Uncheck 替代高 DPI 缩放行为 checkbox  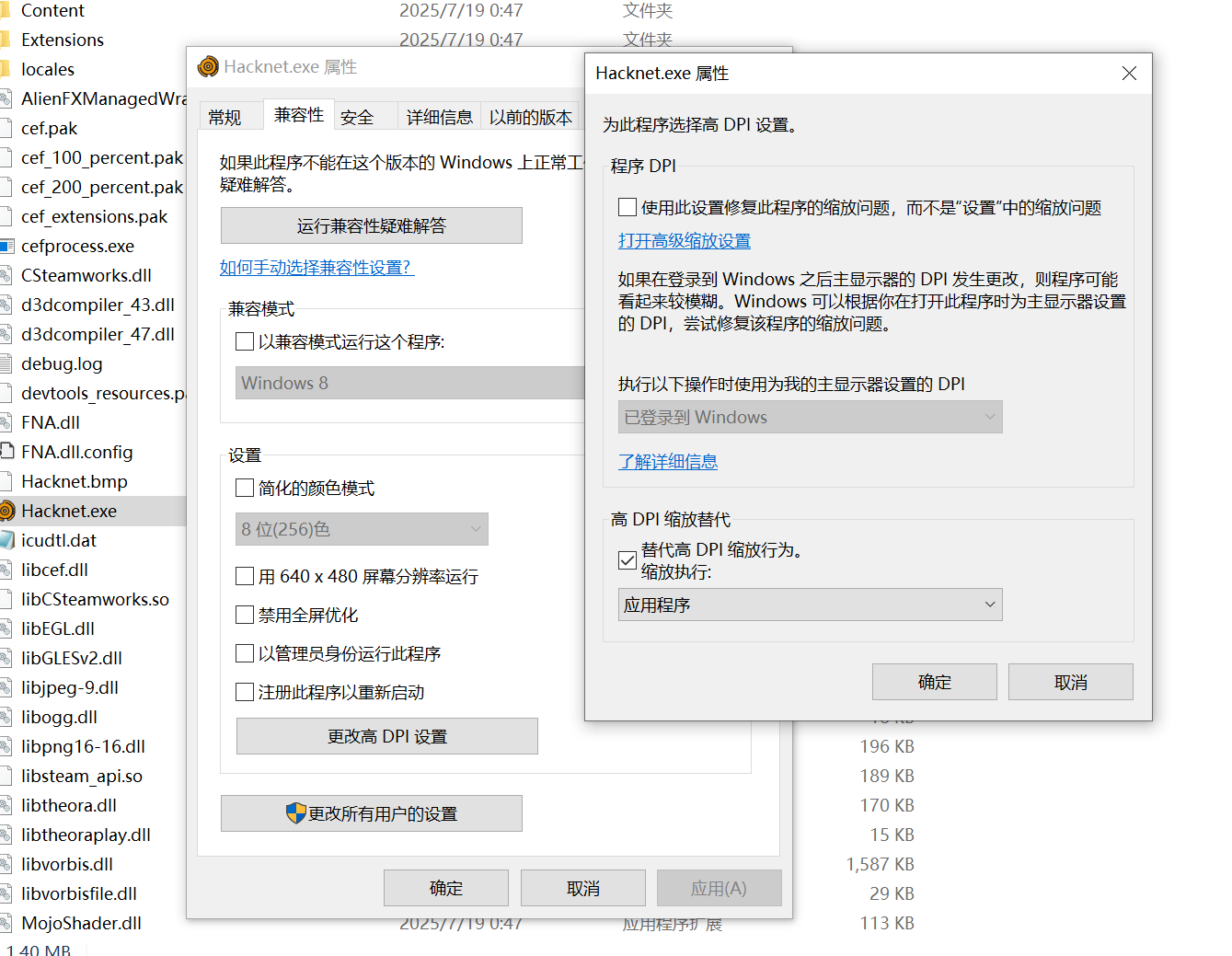[x=628, y=559]
